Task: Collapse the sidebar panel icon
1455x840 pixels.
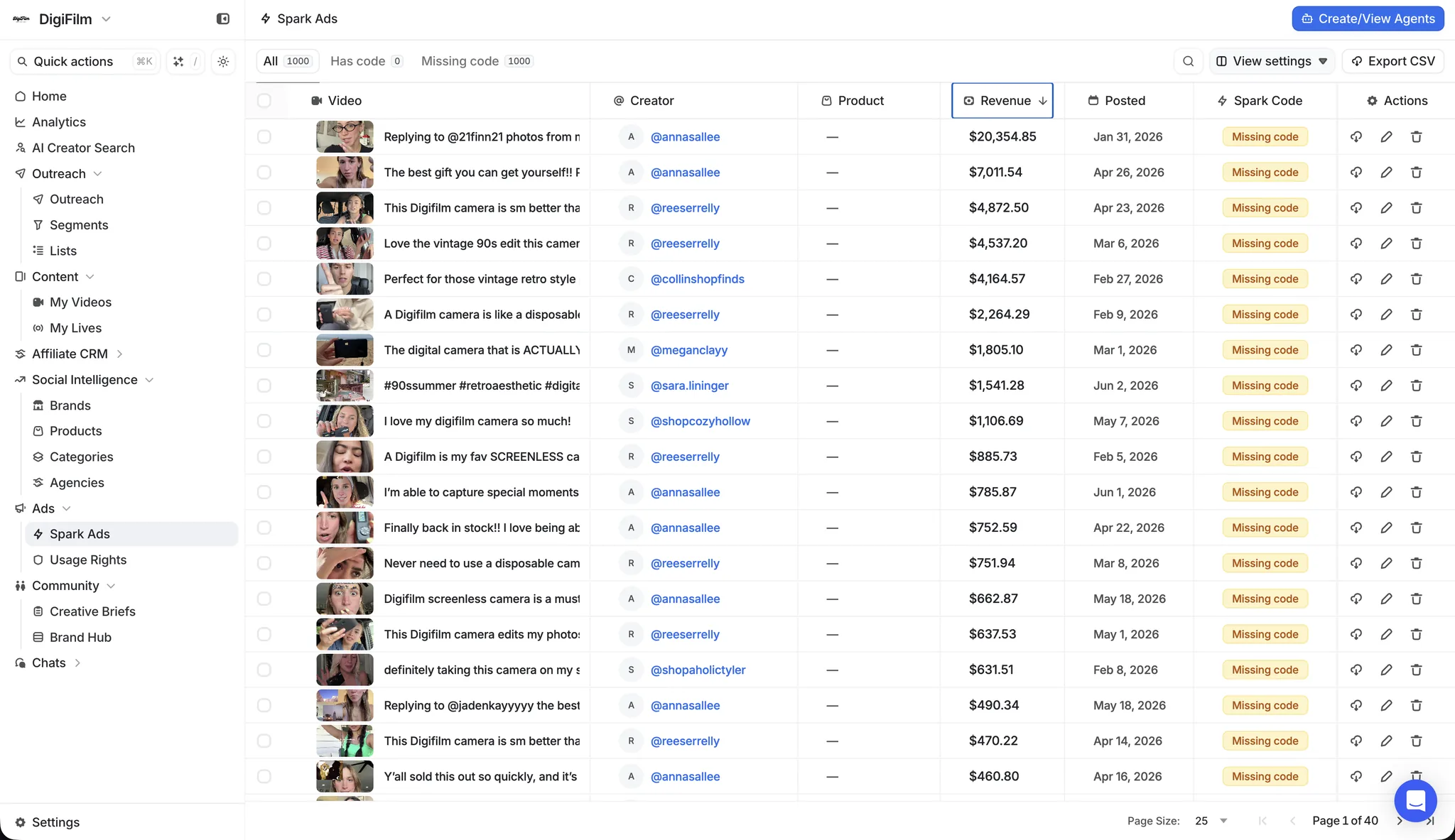Action: pyautogui.click(x=223, y=19)
